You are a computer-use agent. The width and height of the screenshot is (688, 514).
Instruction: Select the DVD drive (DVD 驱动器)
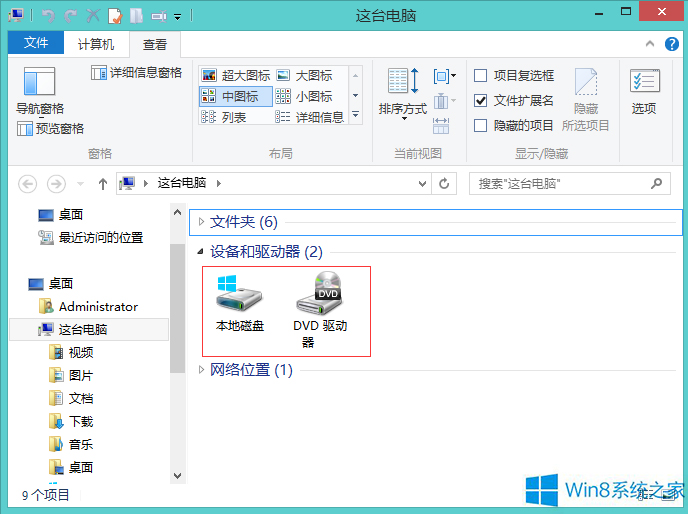tap(320, 310)
